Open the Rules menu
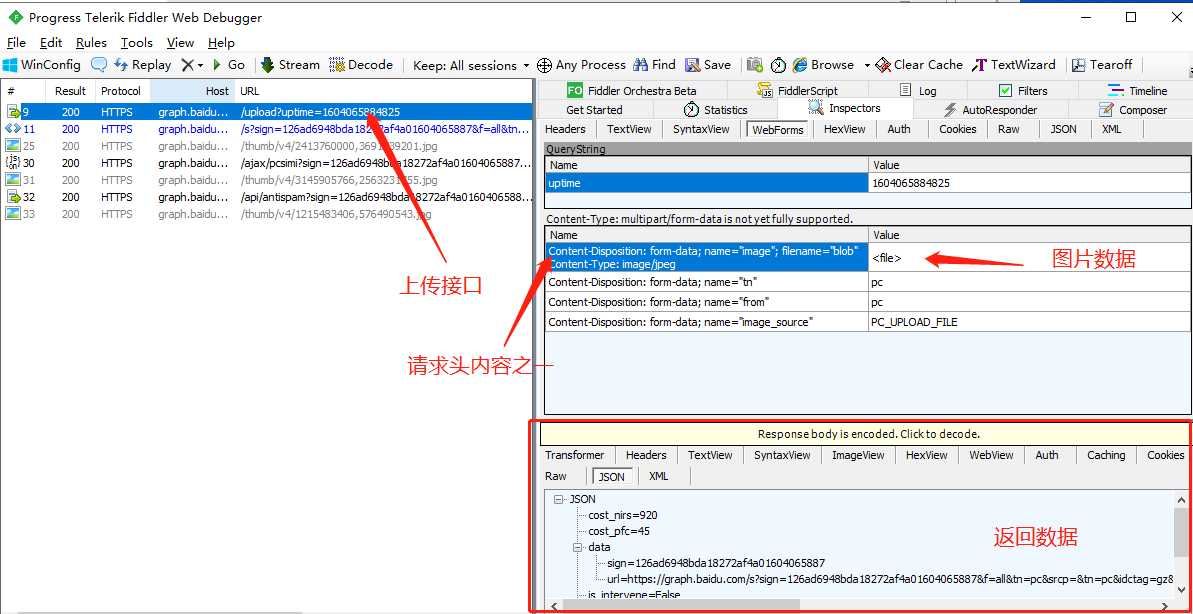The width and height of the screenshot is (1193, 614). tap(91, 43)
